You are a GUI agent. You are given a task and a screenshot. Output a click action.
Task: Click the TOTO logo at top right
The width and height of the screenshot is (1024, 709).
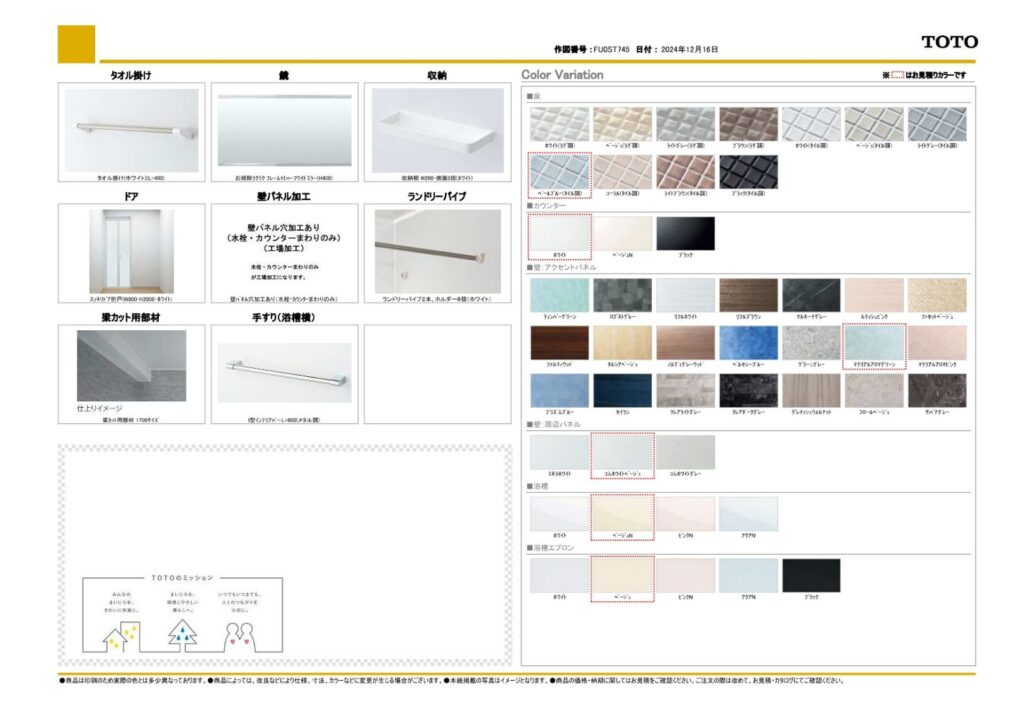point(949,42)
